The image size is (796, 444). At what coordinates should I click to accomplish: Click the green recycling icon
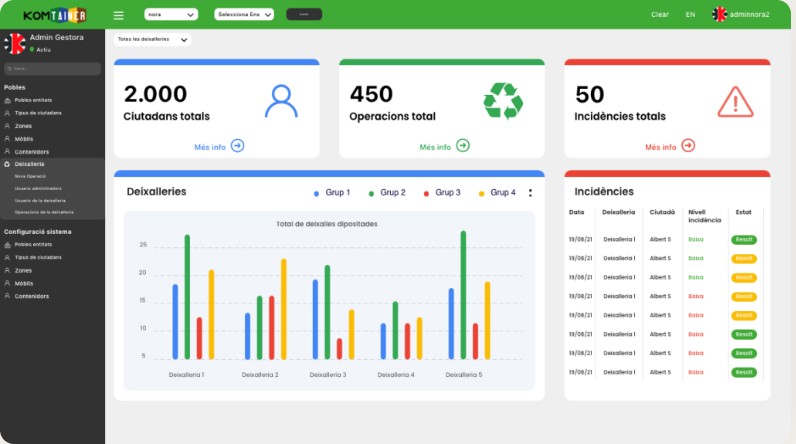503,101
